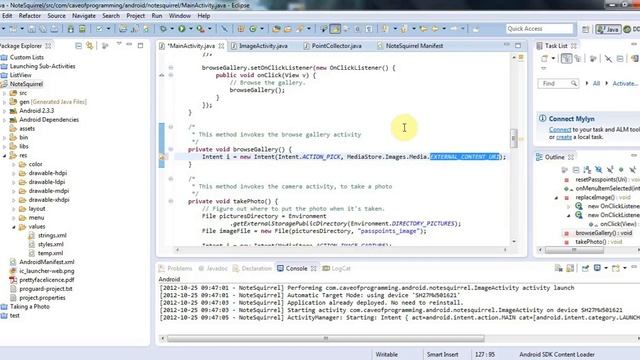Collapse replaceImage() in Outline
The image size is (640, 360).
pos(556,198)
